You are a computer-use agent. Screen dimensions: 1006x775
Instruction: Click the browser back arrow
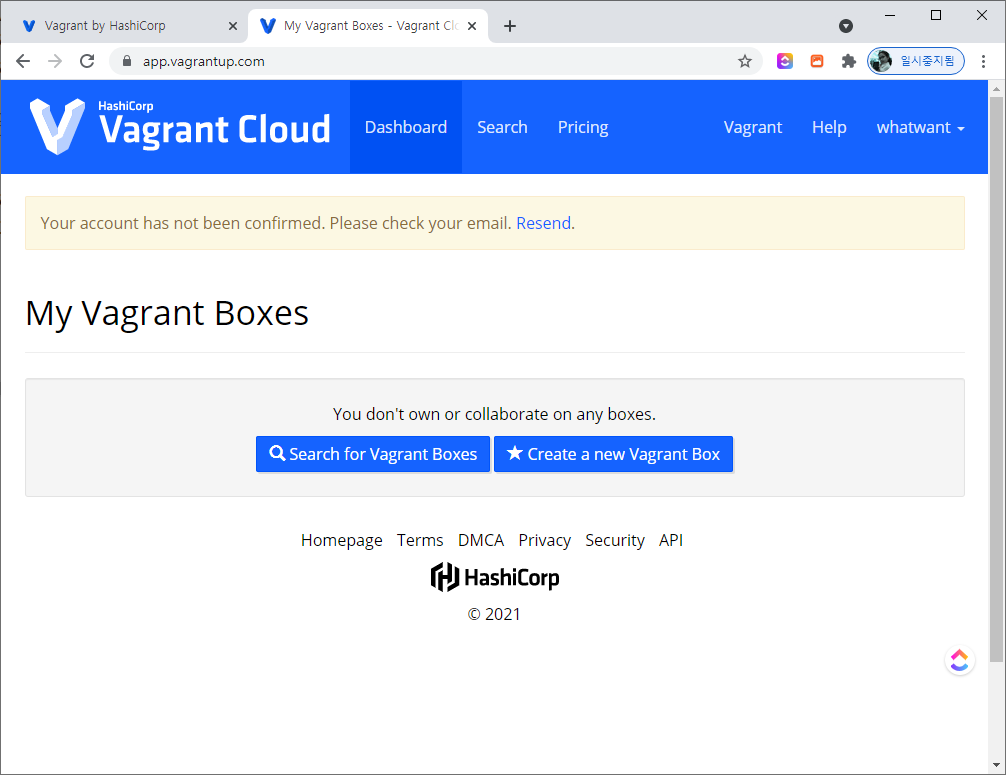click(23, 62)
